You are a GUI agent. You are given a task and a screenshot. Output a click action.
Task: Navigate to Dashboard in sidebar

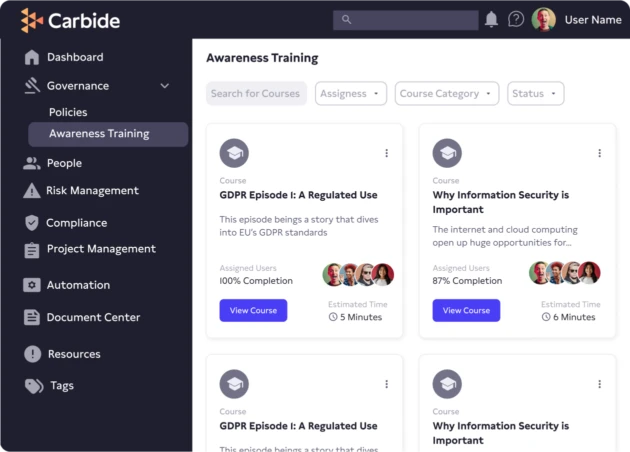click(74, 57)
